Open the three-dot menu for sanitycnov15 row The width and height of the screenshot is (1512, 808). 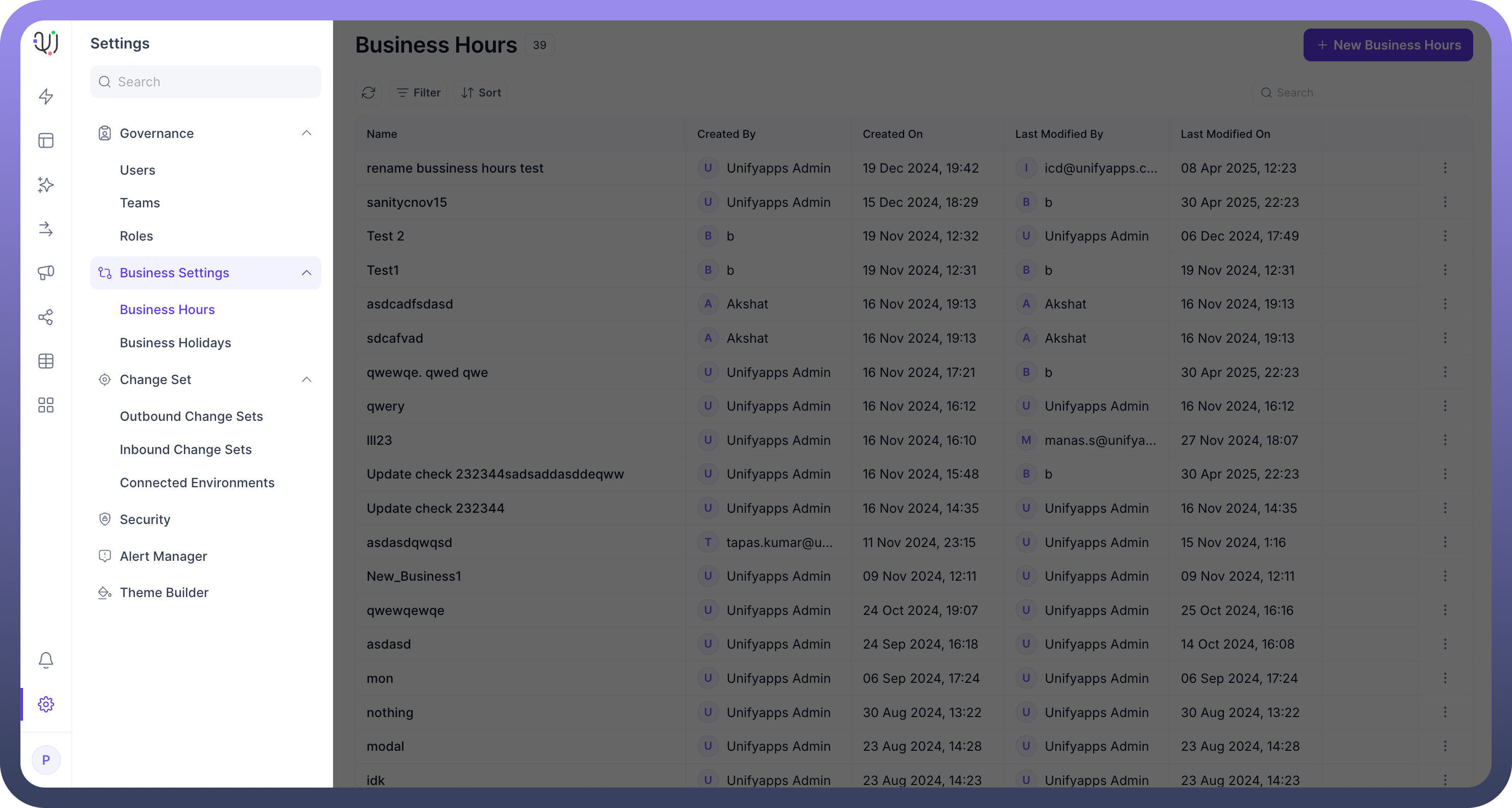1445,202
